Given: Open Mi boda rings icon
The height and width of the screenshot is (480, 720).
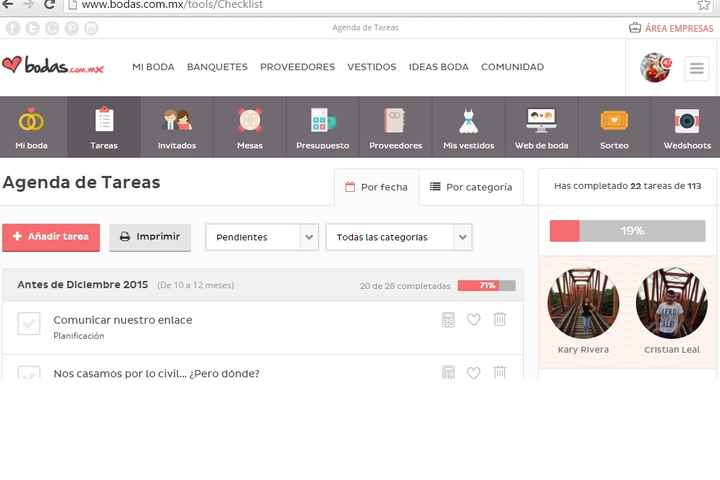Looking at the screenshot, I should (31, 120).
